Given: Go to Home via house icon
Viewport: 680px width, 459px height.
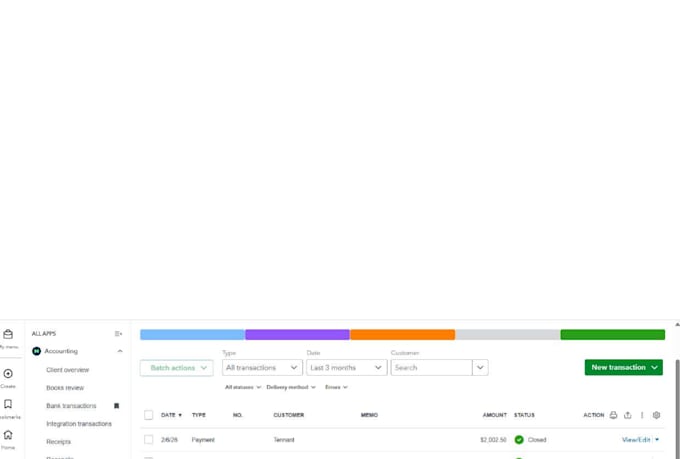Looking at the screenshot, I should [8, 435].
